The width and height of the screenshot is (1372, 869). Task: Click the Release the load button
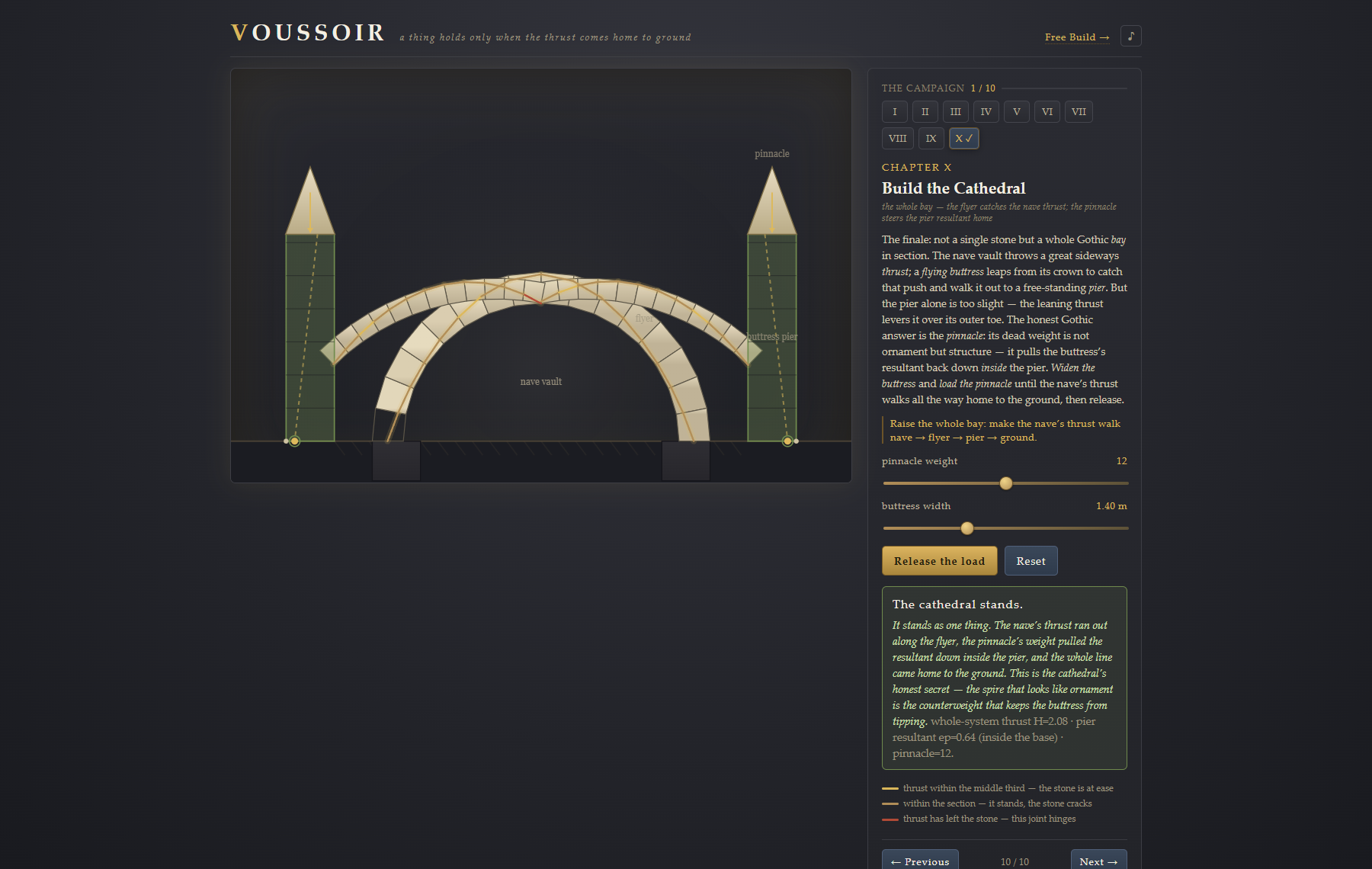pos(940,561)
